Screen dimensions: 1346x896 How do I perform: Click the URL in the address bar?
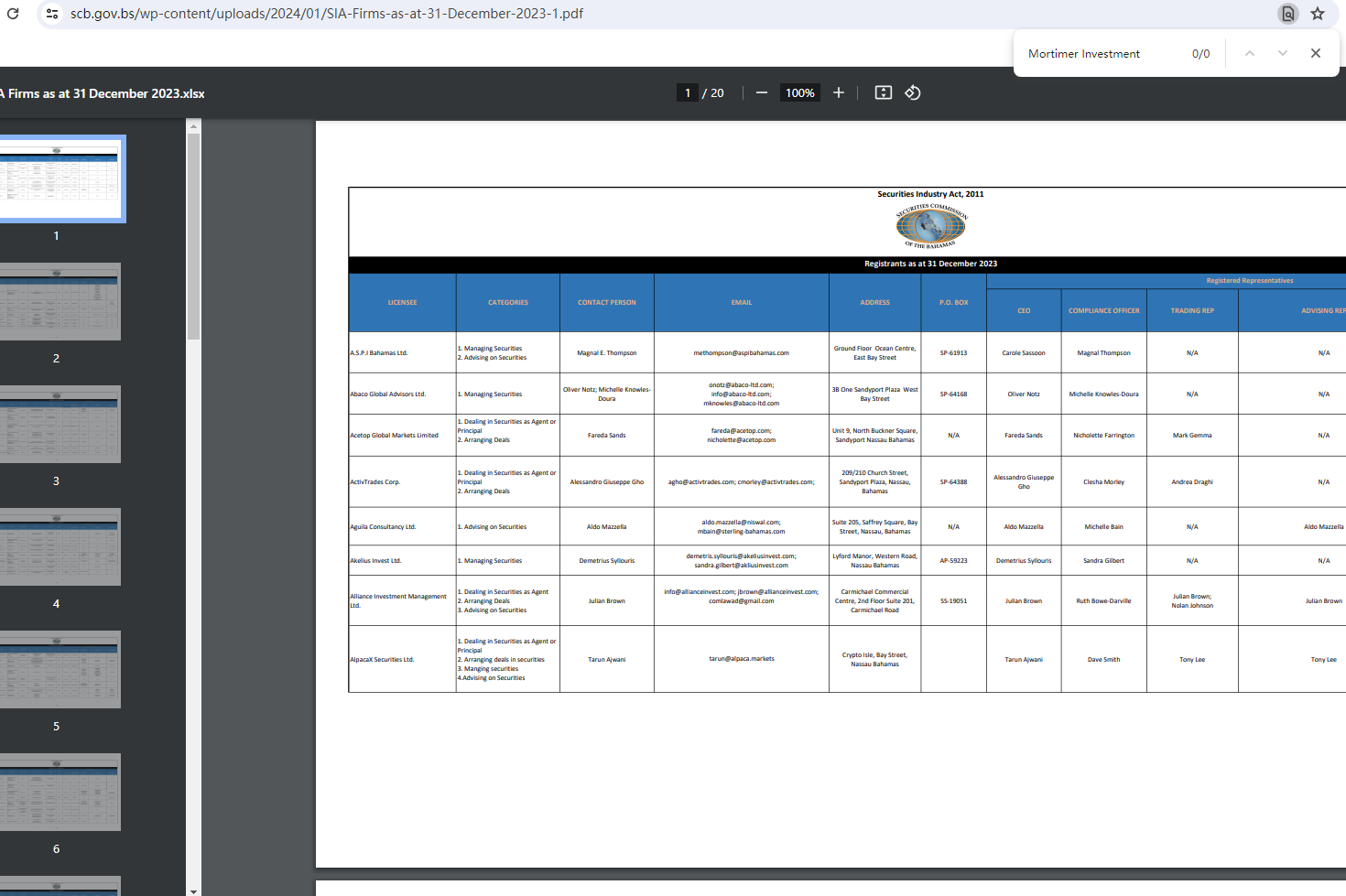(x=327, y=14)
